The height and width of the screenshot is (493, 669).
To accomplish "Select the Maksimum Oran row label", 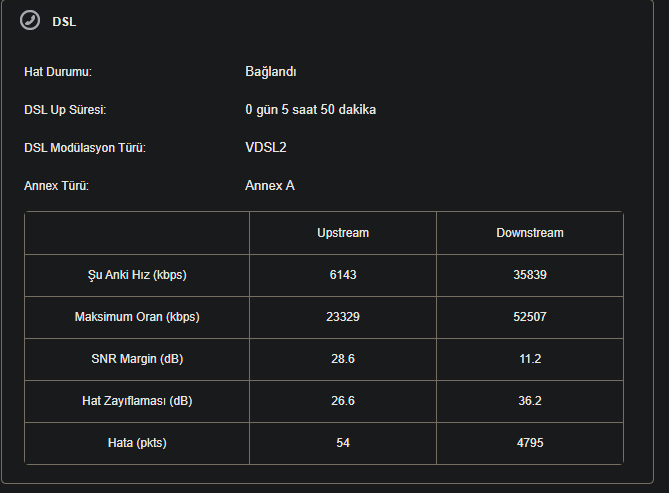I will (x=137, y=317).
